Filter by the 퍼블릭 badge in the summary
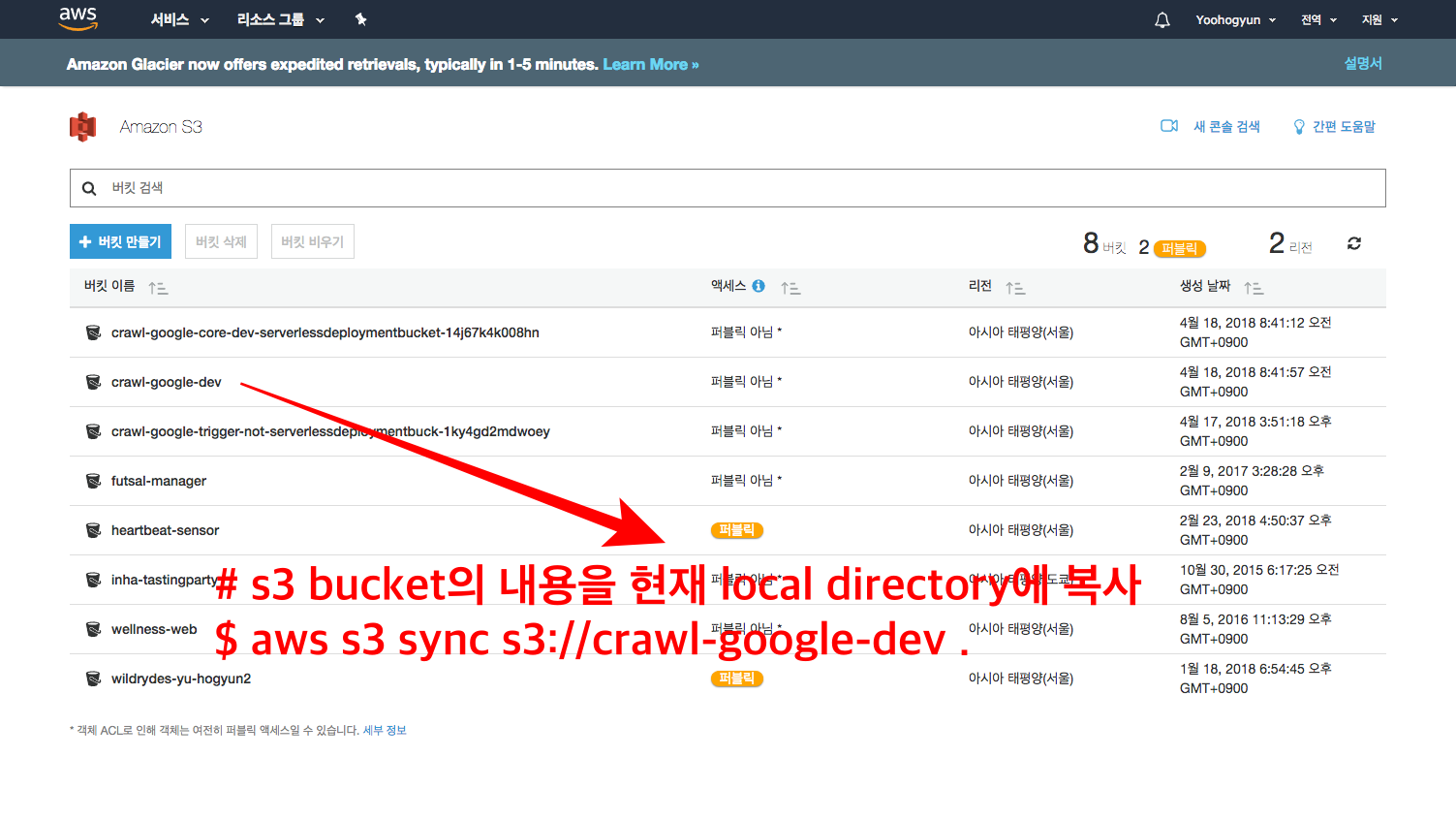The height and width of the screenshot is (821, 1456). tap(1179, 248)
